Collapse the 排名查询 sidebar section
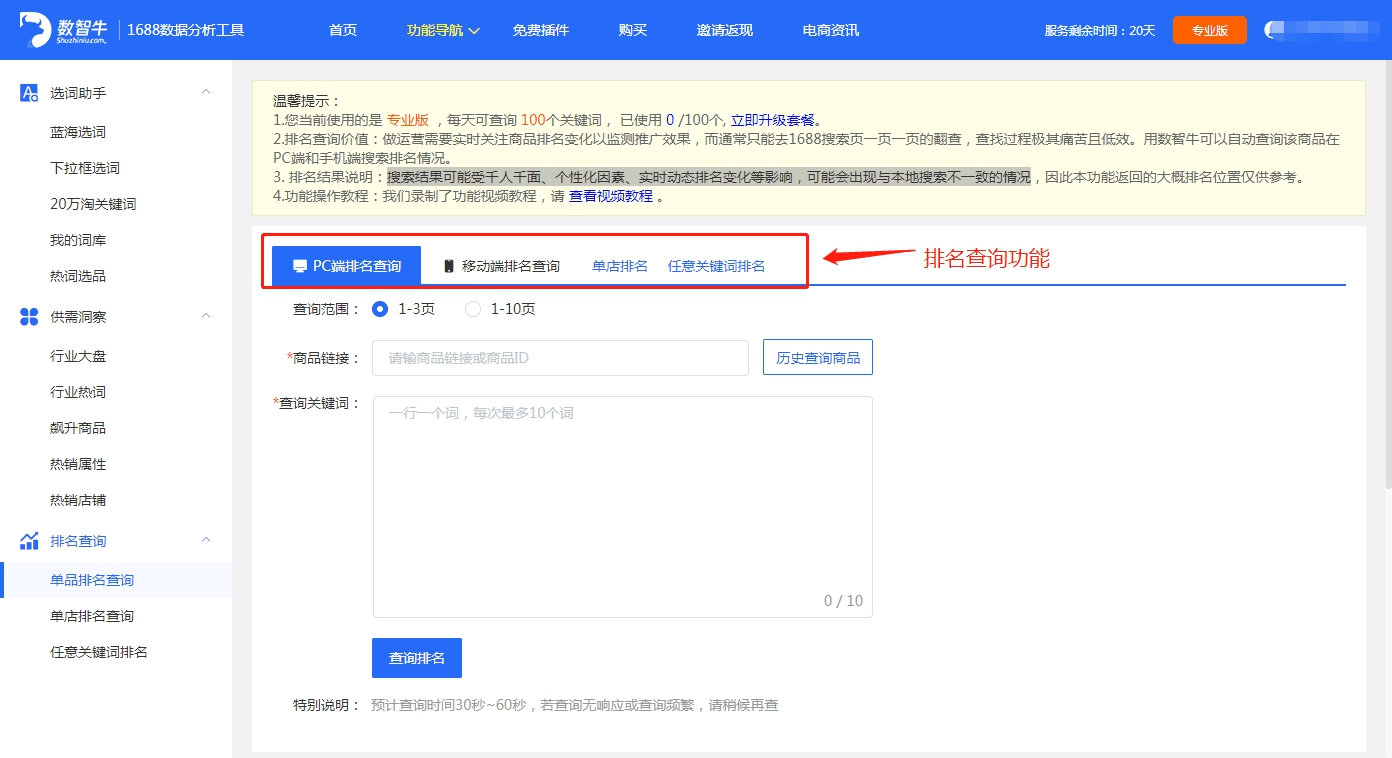This screenshot has height=758, width=1392. point(205,539)
